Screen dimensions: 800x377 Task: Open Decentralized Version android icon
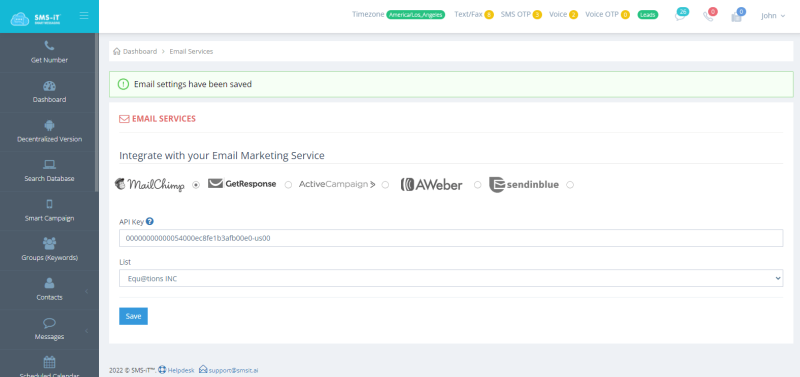click(x=49, y=125)
